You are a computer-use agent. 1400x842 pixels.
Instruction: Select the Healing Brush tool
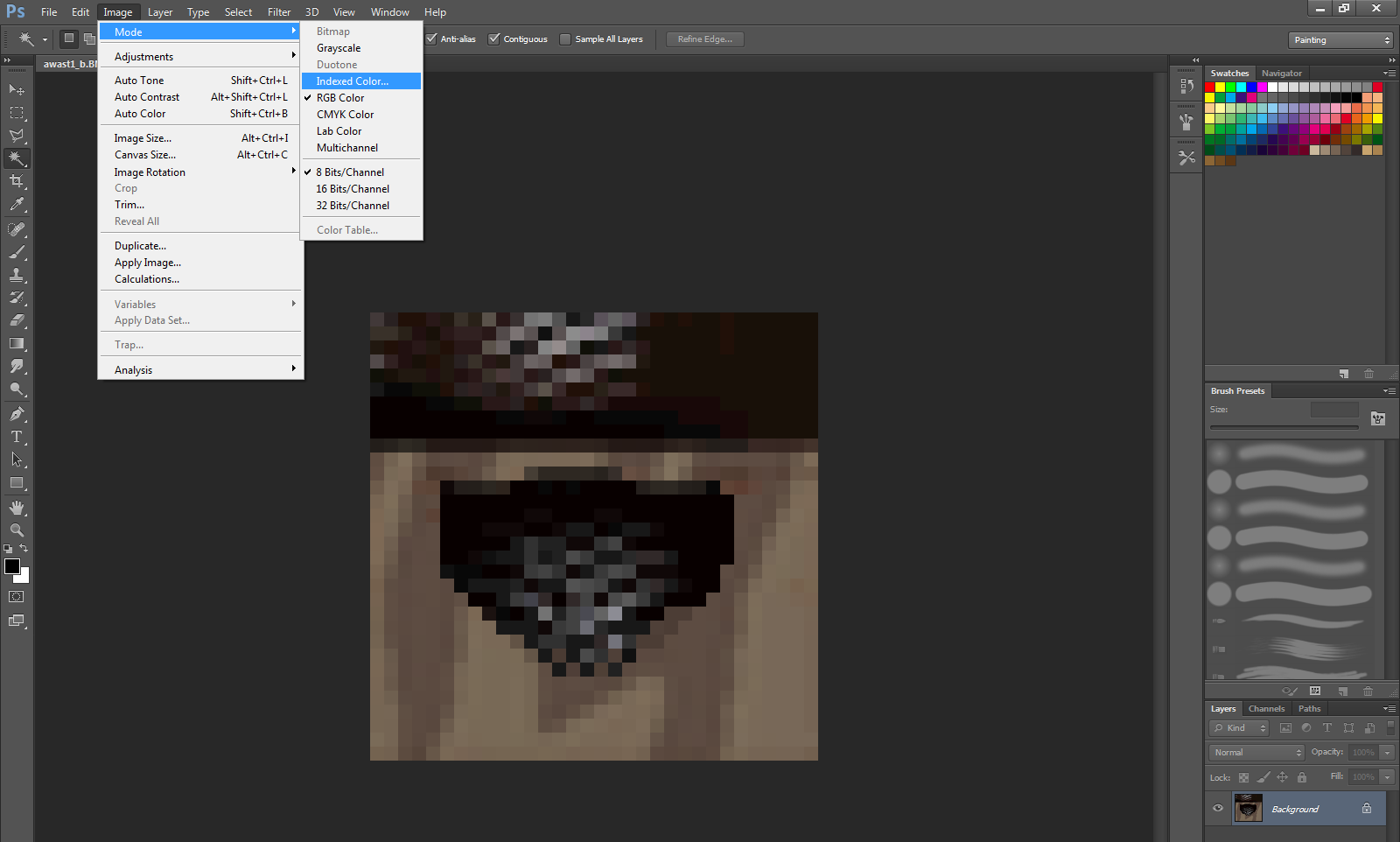pyautogui.click(x=17, y=229)
